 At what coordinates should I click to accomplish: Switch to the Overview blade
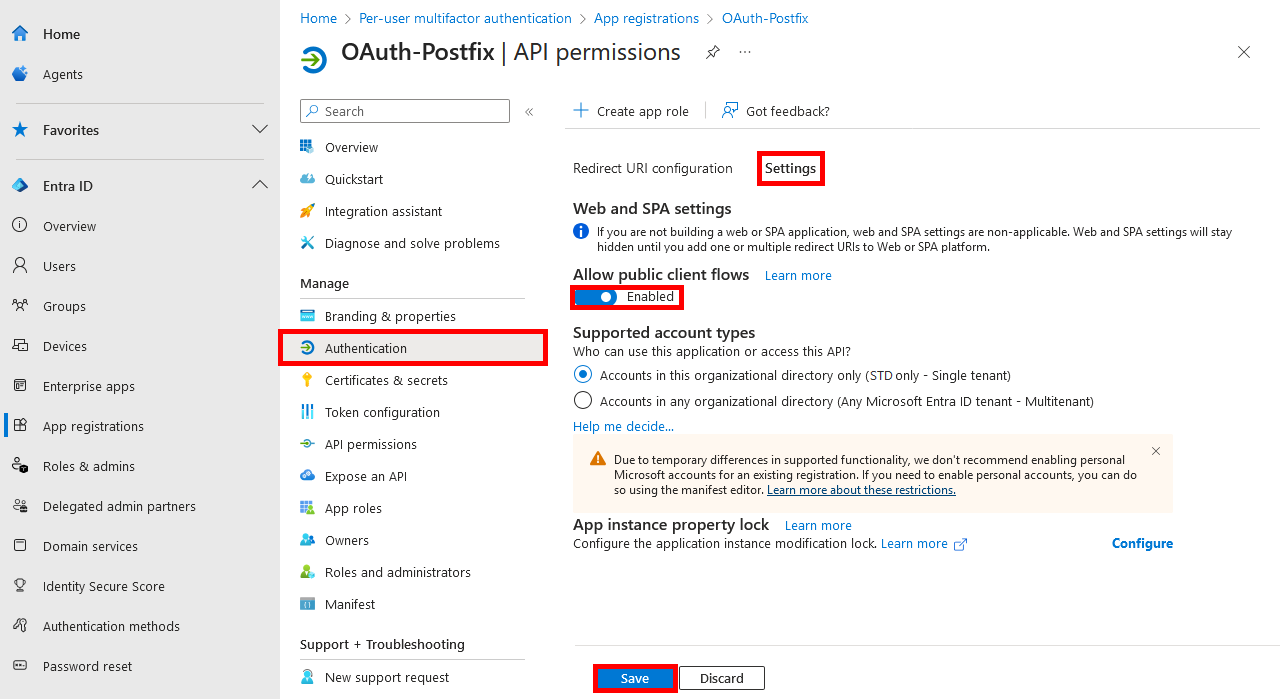351,147
